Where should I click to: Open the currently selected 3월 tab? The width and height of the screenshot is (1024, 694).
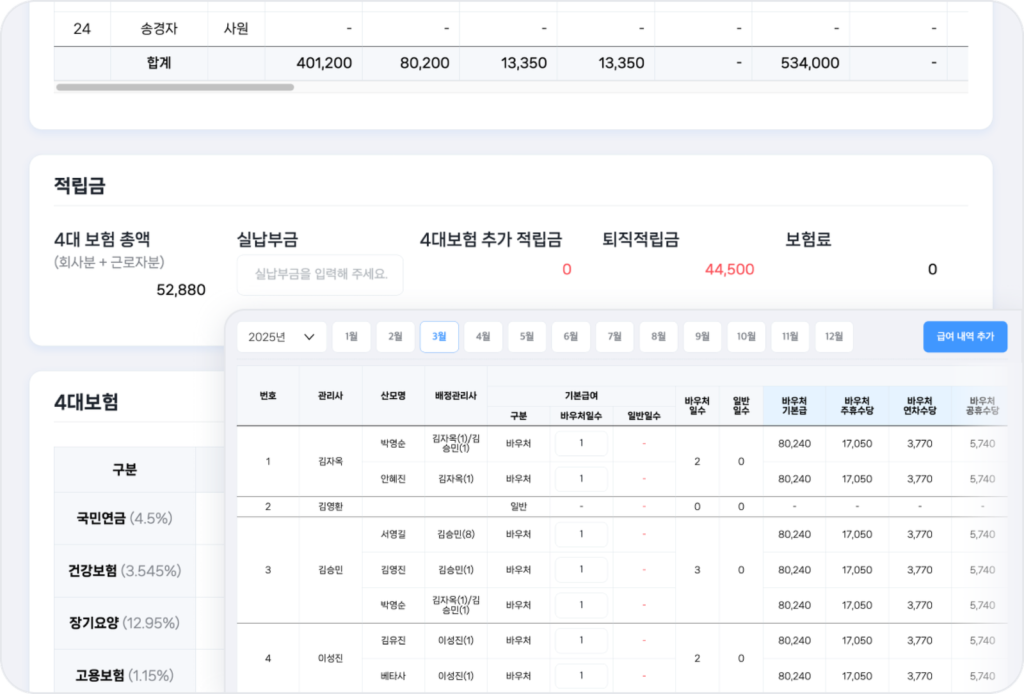click(439, 337)
